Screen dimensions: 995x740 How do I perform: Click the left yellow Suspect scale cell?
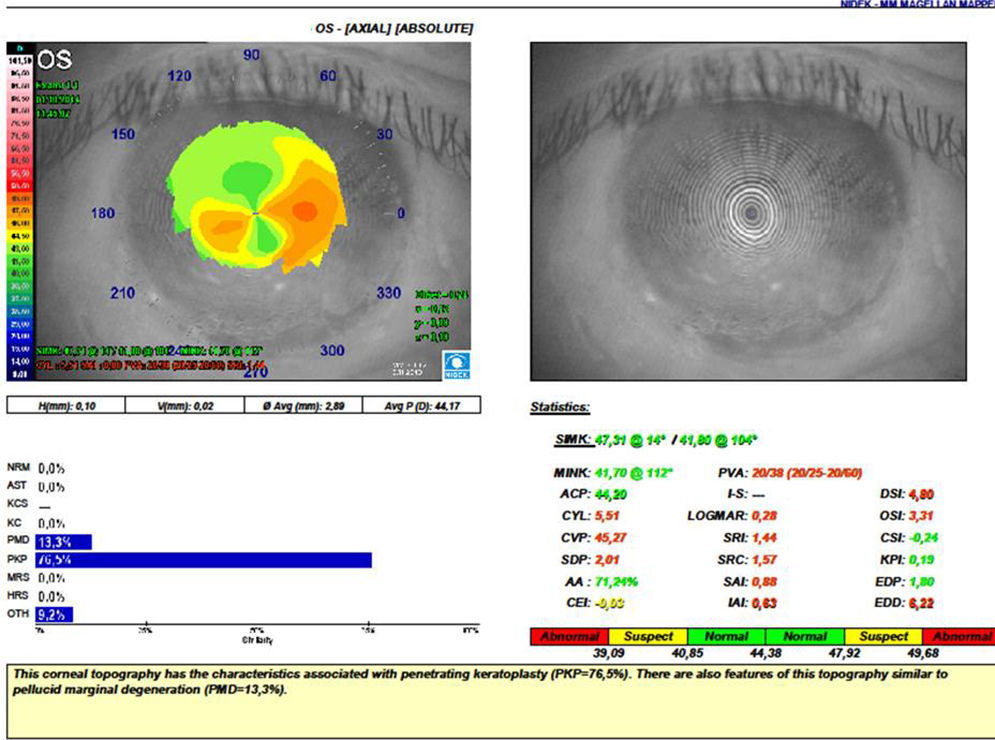click(649, 636)
